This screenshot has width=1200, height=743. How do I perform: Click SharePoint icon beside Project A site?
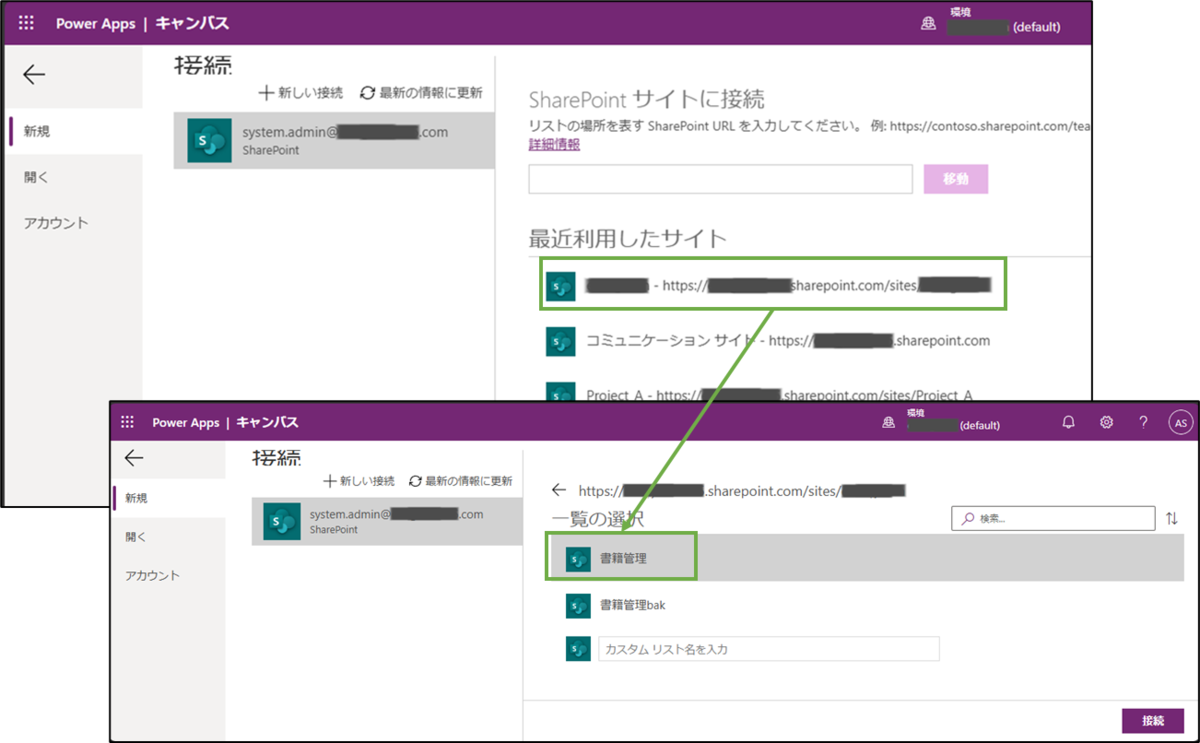click(560, 392)
